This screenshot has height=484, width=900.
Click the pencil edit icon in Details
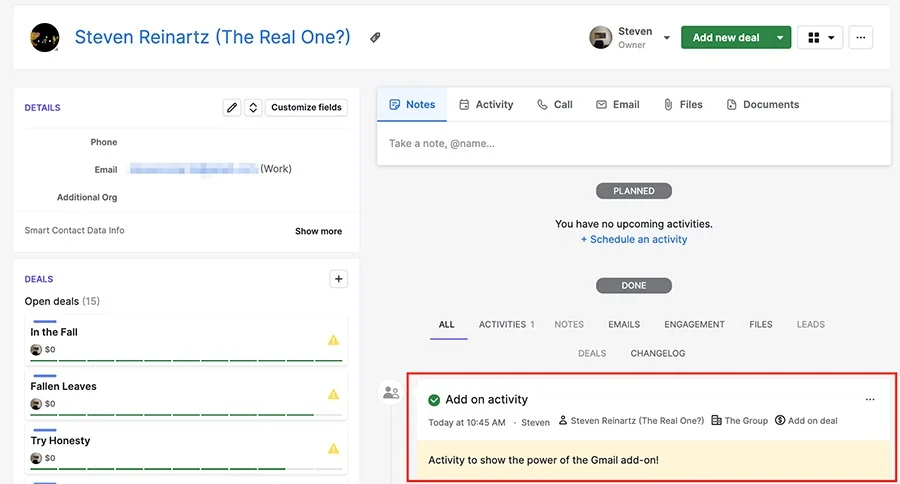point(232,107)
